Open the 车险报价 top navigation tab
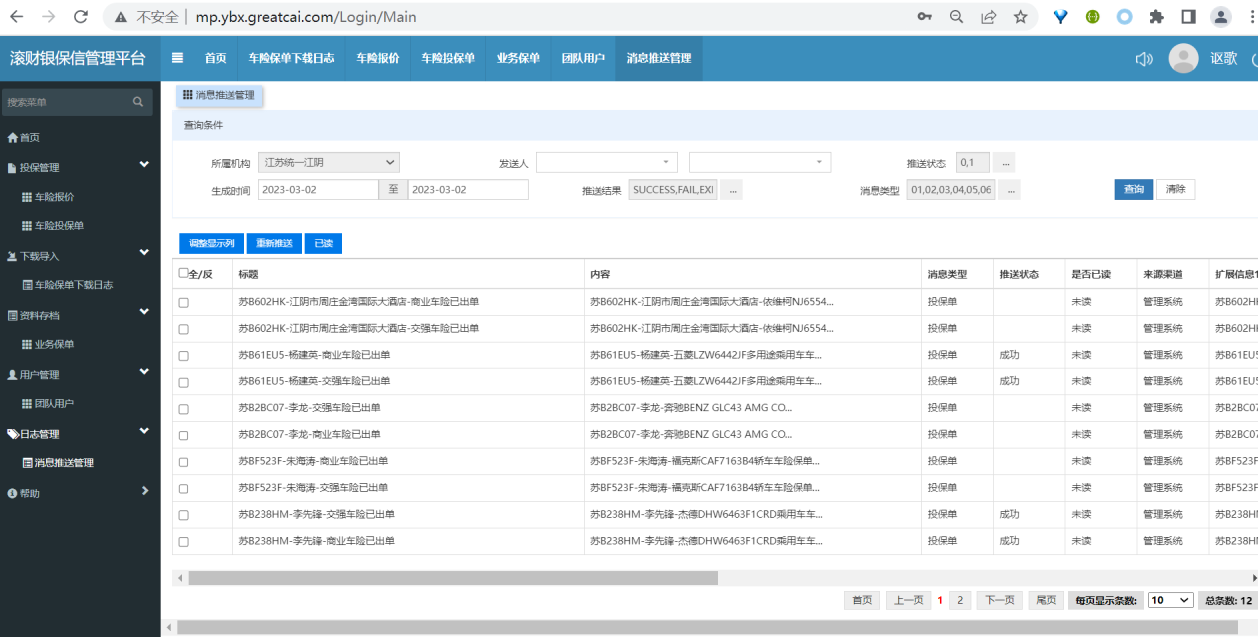 pyautogui.click(x=377, y=59)
